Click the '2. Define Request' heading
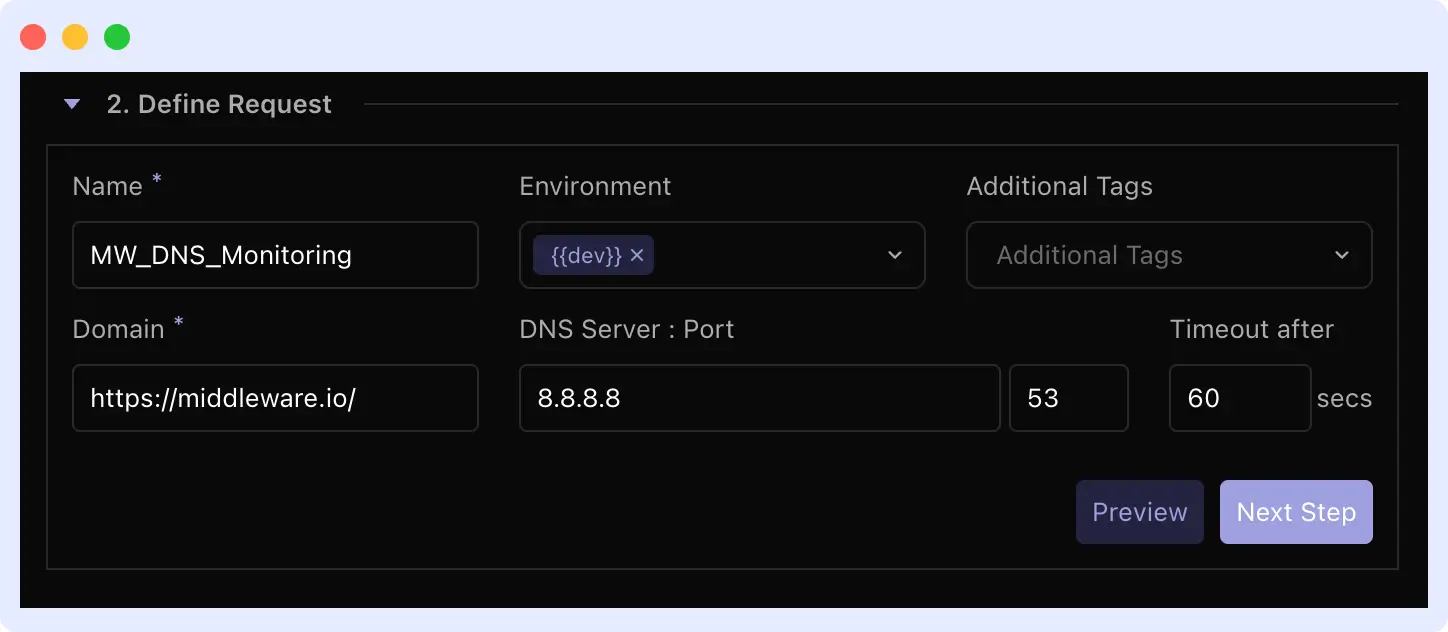 tap(217, 103)
